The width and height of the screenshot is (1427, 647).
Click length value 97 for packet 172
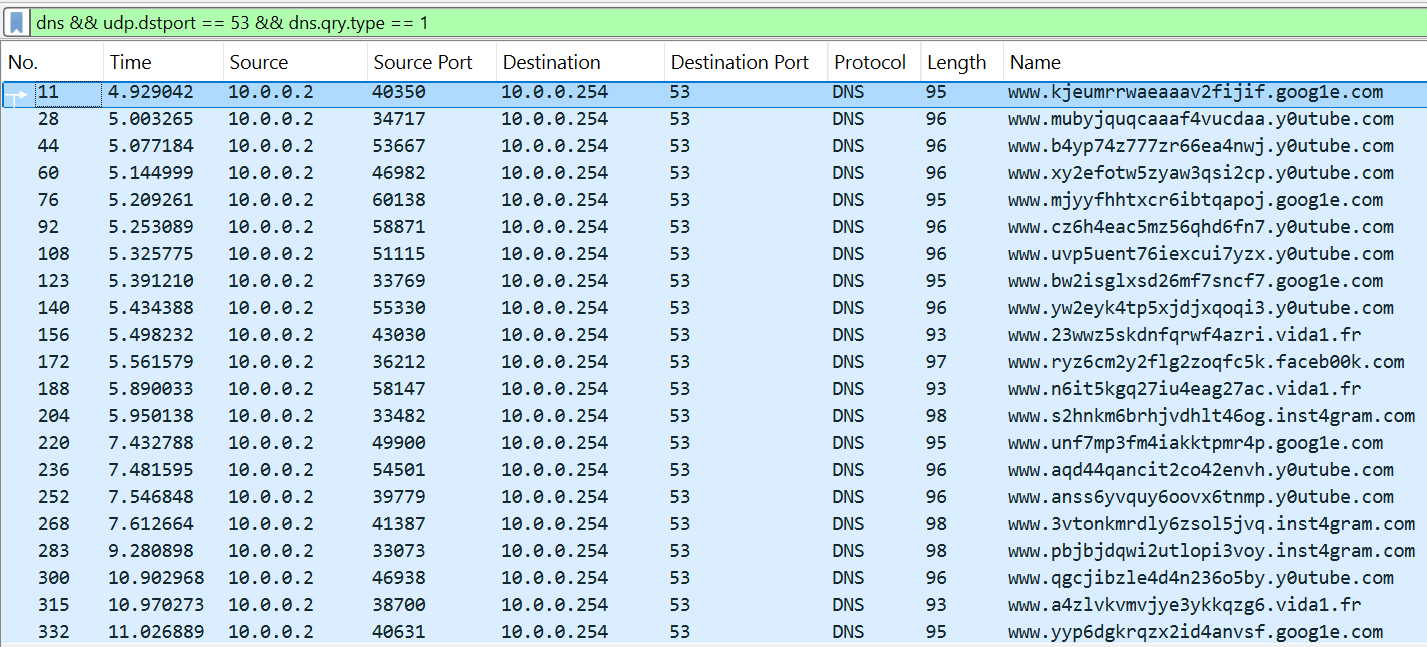tap(937, 362)
